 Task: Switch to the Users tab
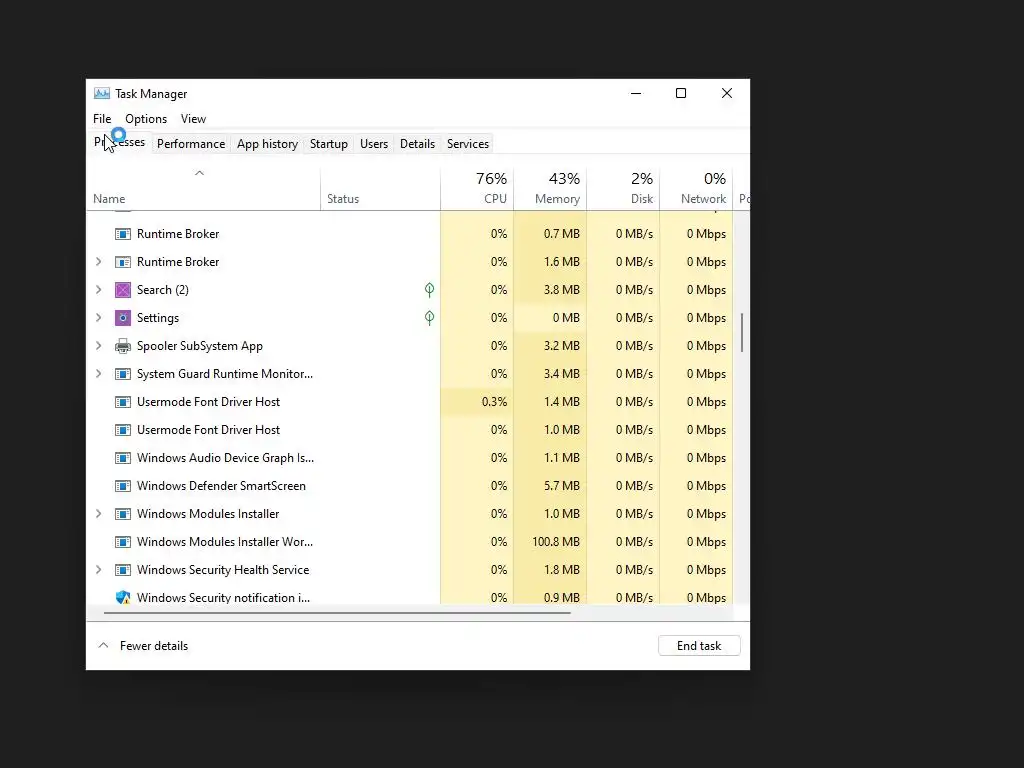374,144
